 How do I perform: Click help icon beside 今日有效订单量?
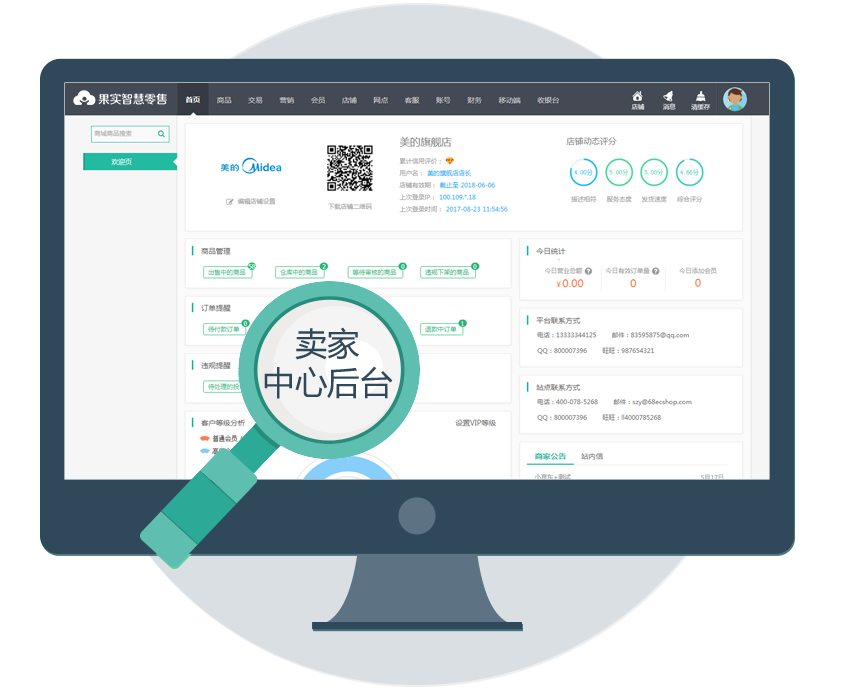click(x=655, y=271)
